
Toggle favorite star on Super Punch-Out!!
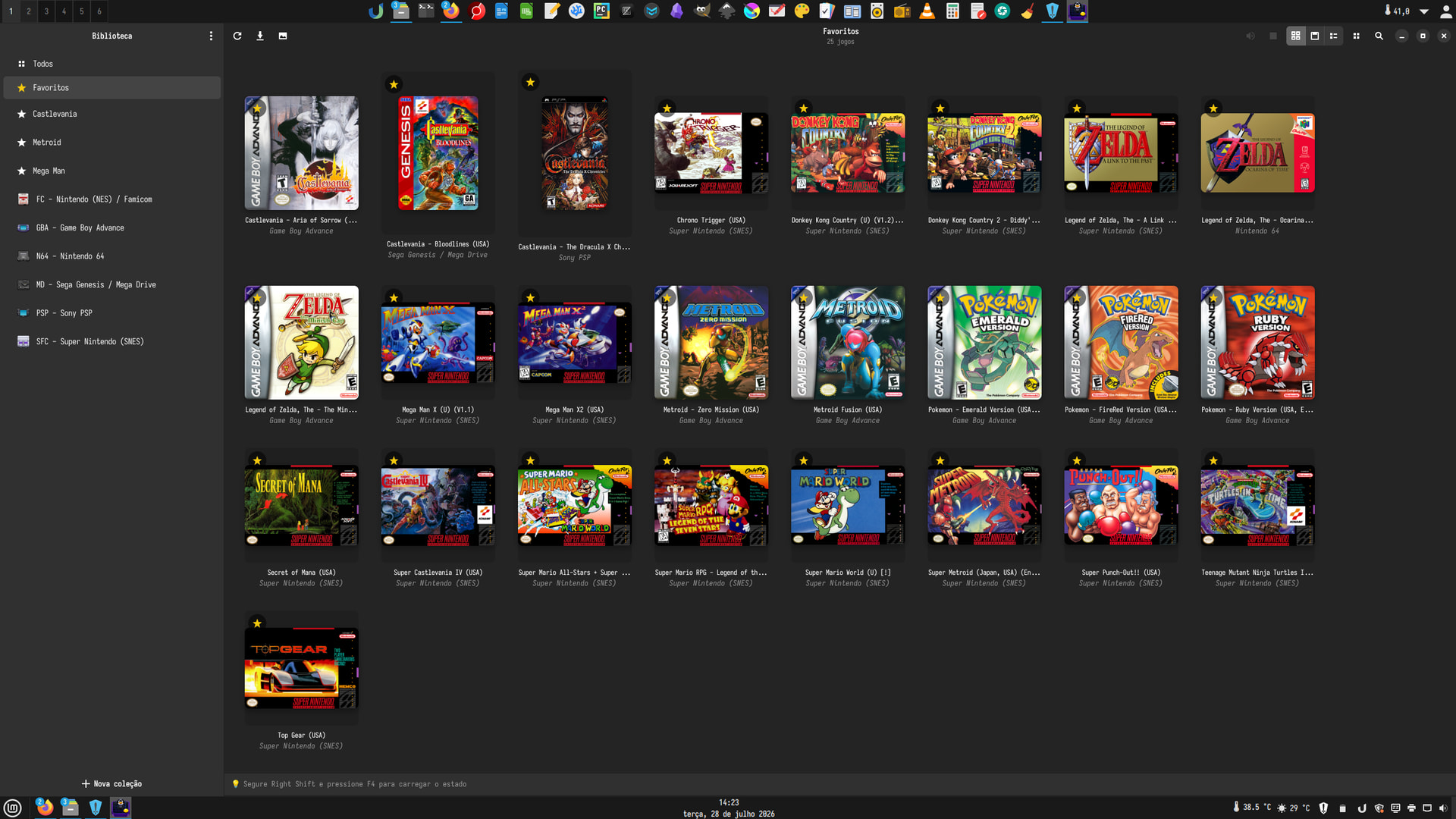coord(1077,460)
